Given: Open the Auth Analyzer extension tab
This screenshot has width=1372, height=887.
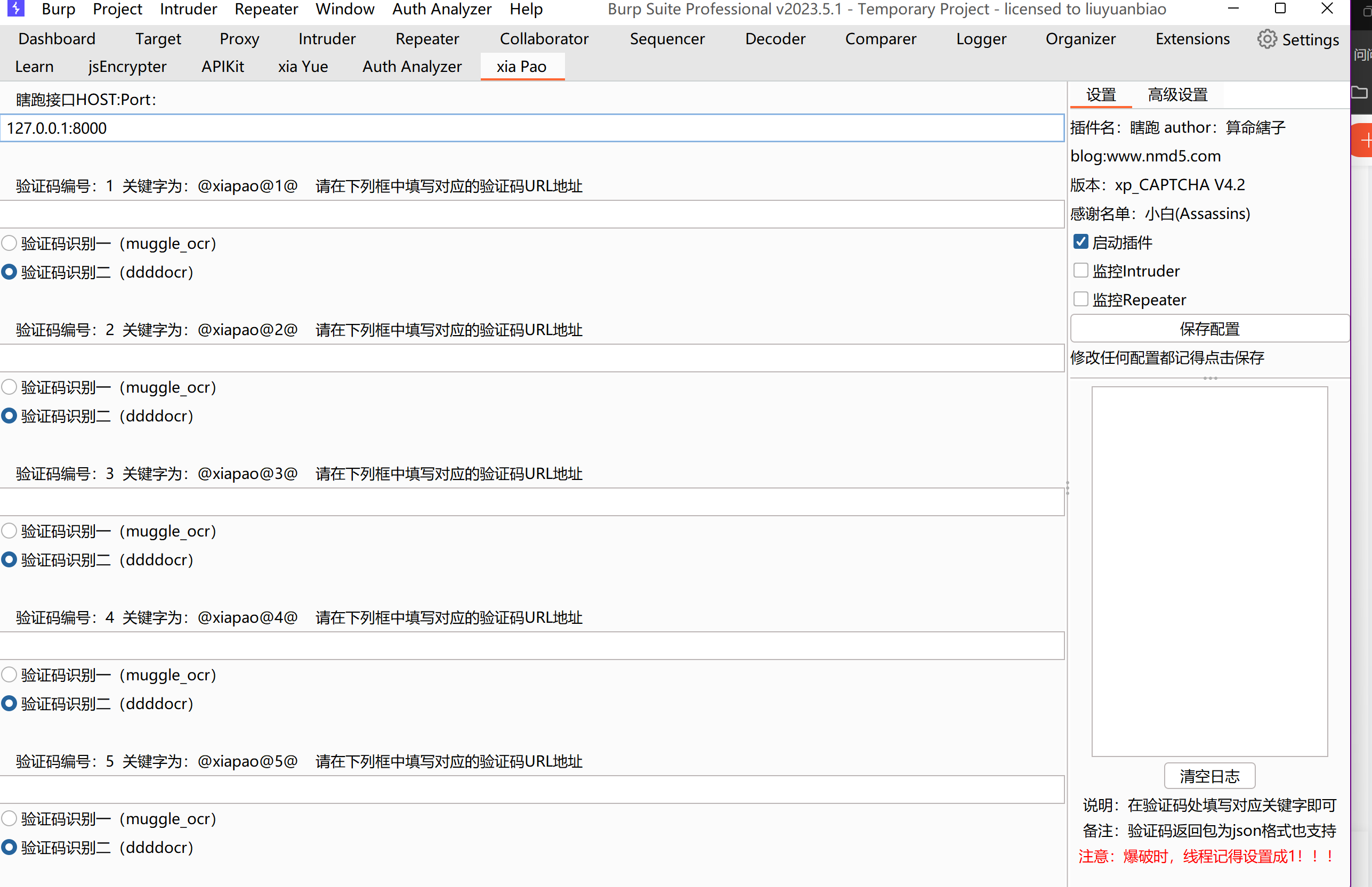Looking at the screenshot, I should click(x=411, y=67).
